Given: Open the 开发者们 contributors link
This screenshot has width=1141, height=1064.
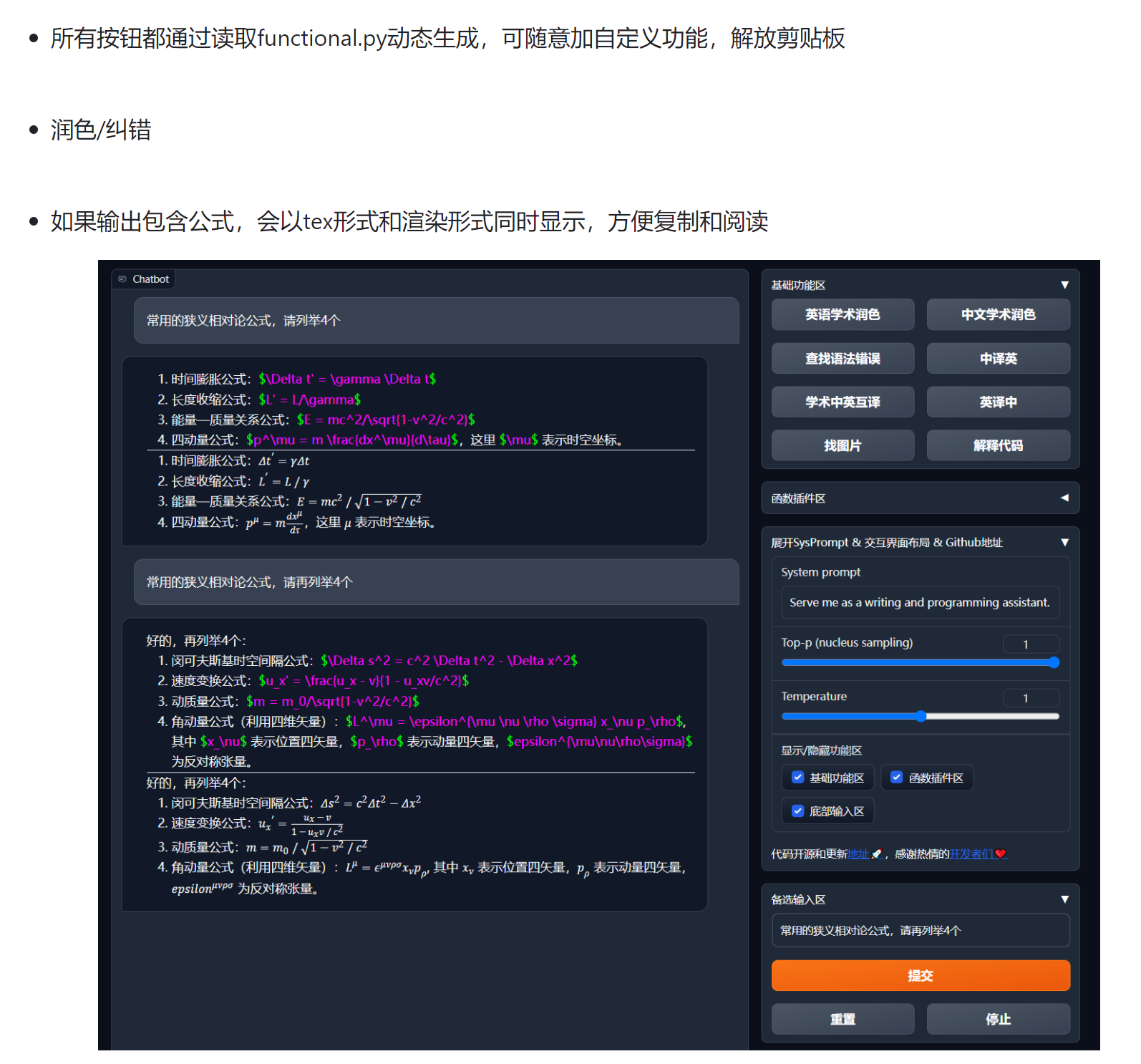Looking at the screenshot, I should 971,853.
